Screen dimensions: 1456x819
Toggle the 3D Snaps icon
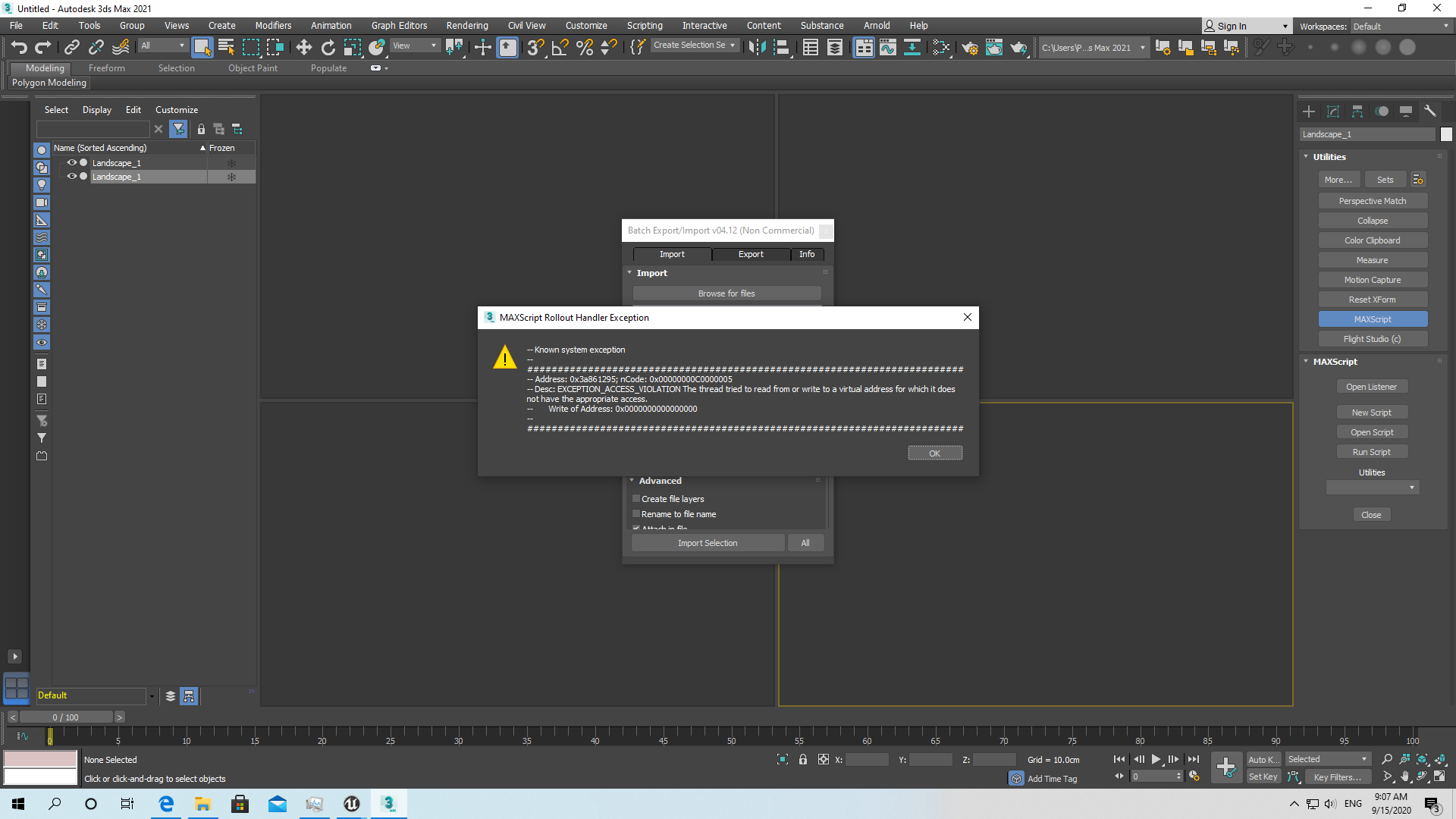(x=535, y=47)
